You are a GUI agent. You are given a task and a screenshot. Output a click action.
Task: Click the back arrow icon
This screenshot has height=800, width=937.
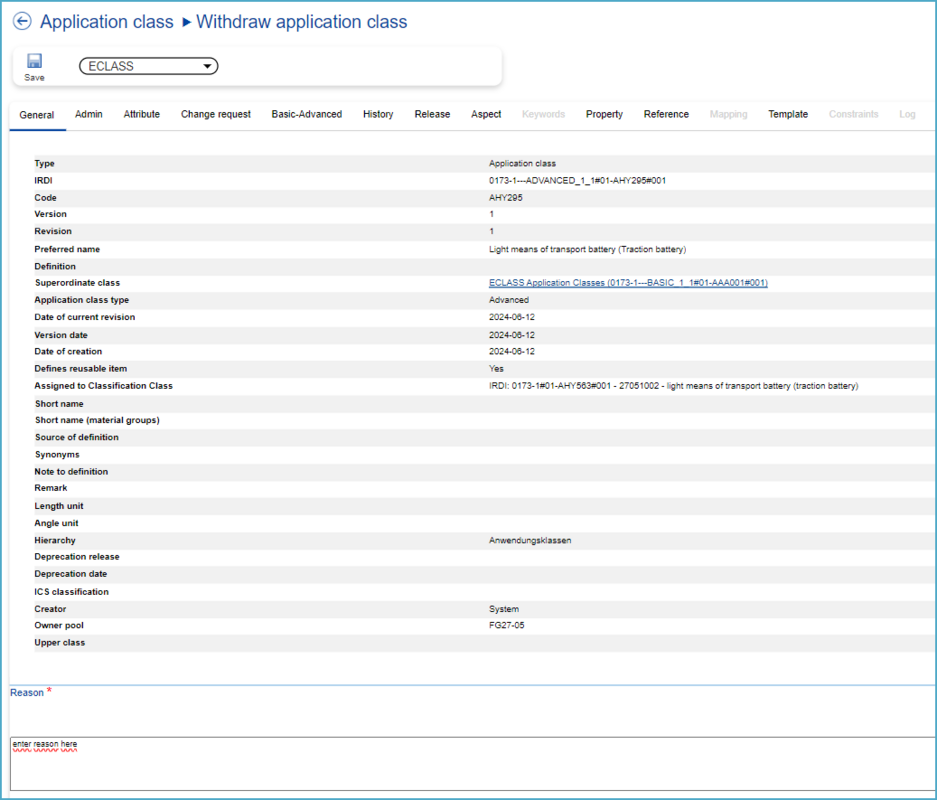coord(22,22)
